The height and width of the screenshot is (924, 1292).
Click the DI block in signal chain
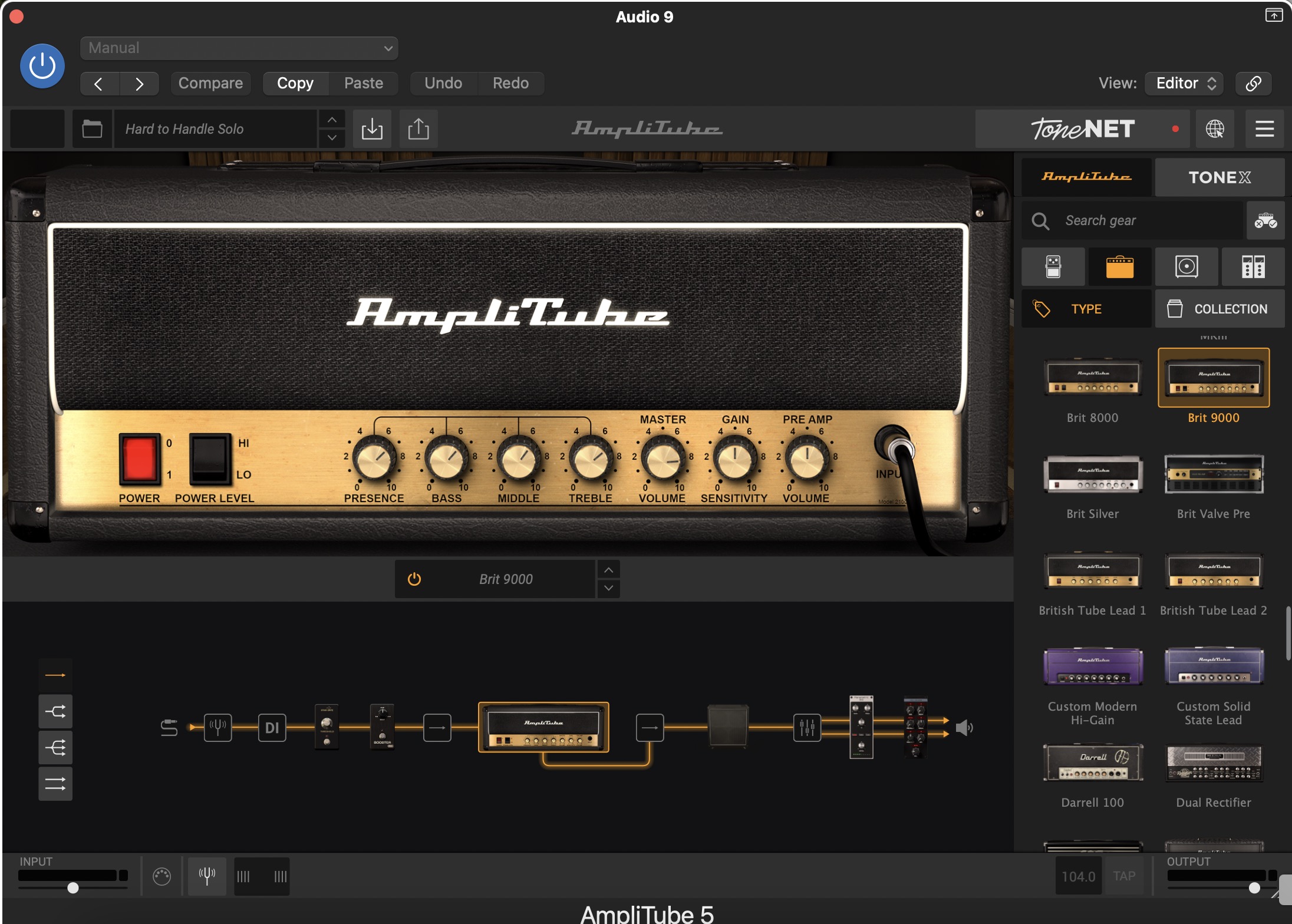coord(272,727)
